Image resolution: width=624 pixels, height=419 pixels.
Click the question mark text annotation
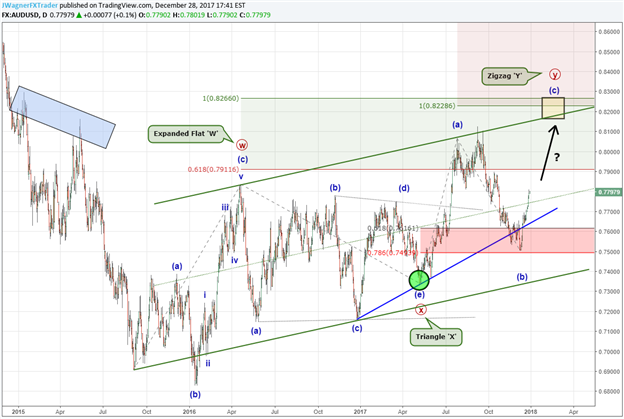[557, 158]
